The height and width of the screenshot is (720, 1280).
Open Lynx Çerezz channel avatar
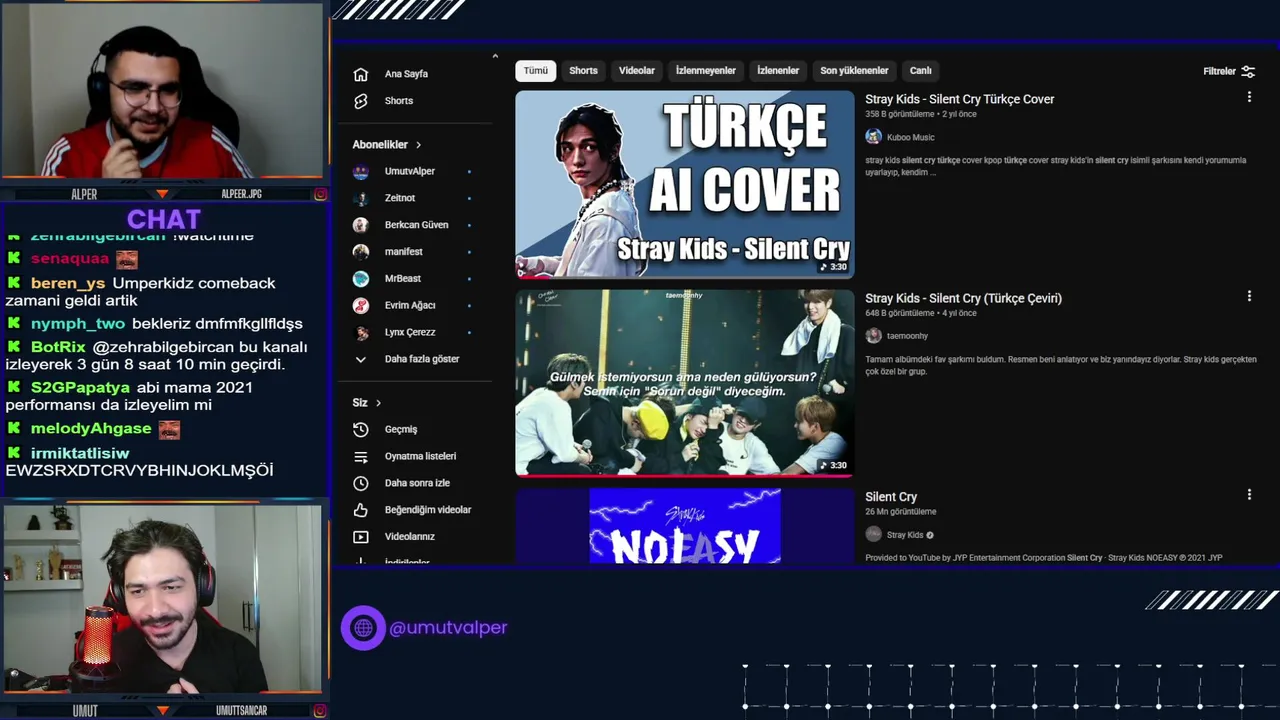coord(361,332)
